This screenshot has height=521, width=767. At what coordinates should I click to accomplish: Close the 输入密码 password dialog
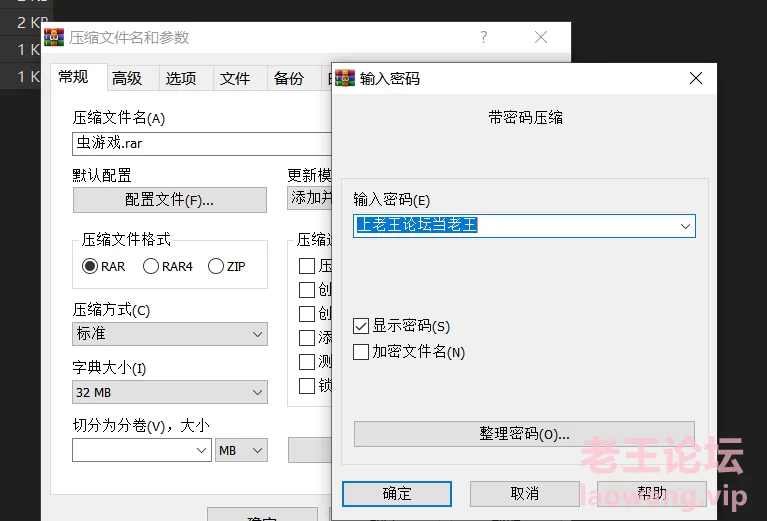pyautogui.click(x=696, y=78)
